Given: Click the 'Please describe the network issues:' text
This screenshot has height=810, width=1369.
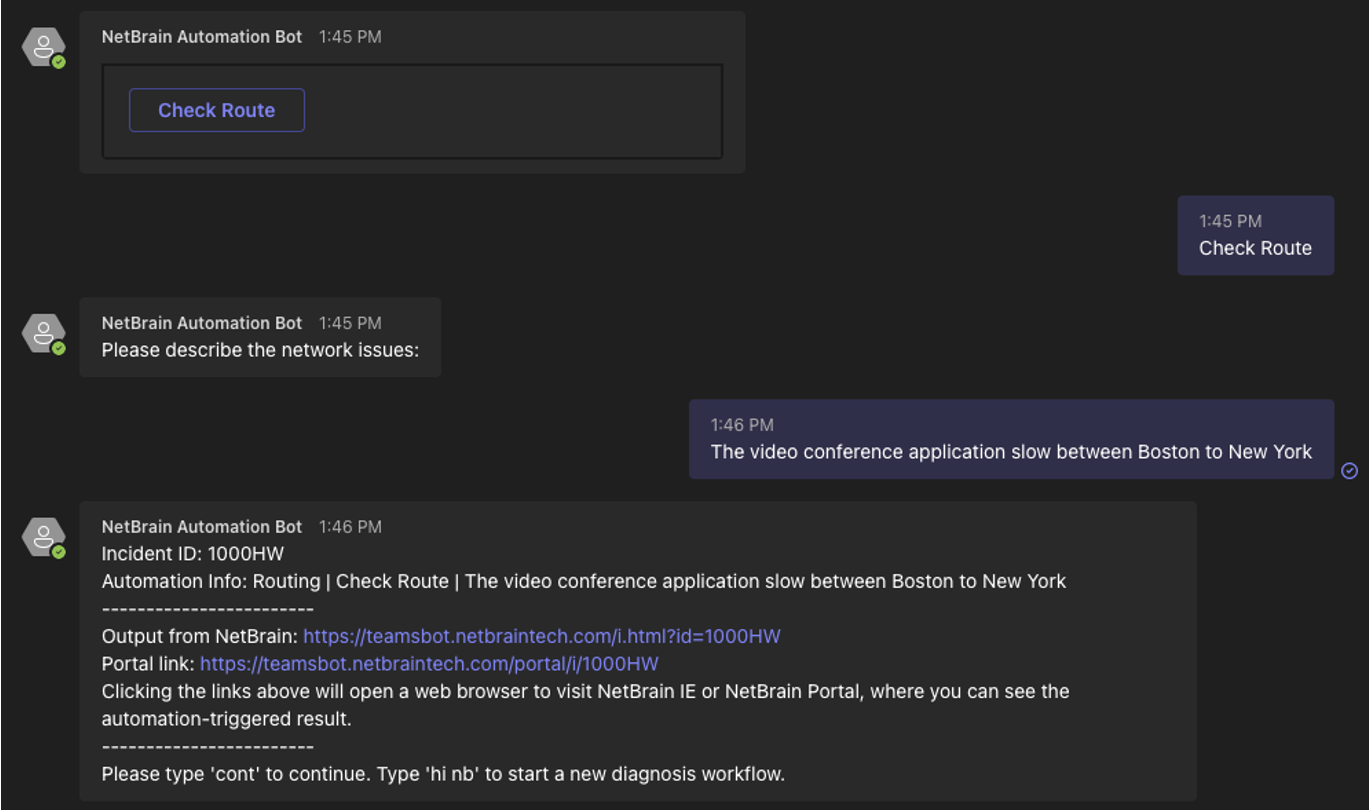Looking at the screenshot, I should pos(260,351).
